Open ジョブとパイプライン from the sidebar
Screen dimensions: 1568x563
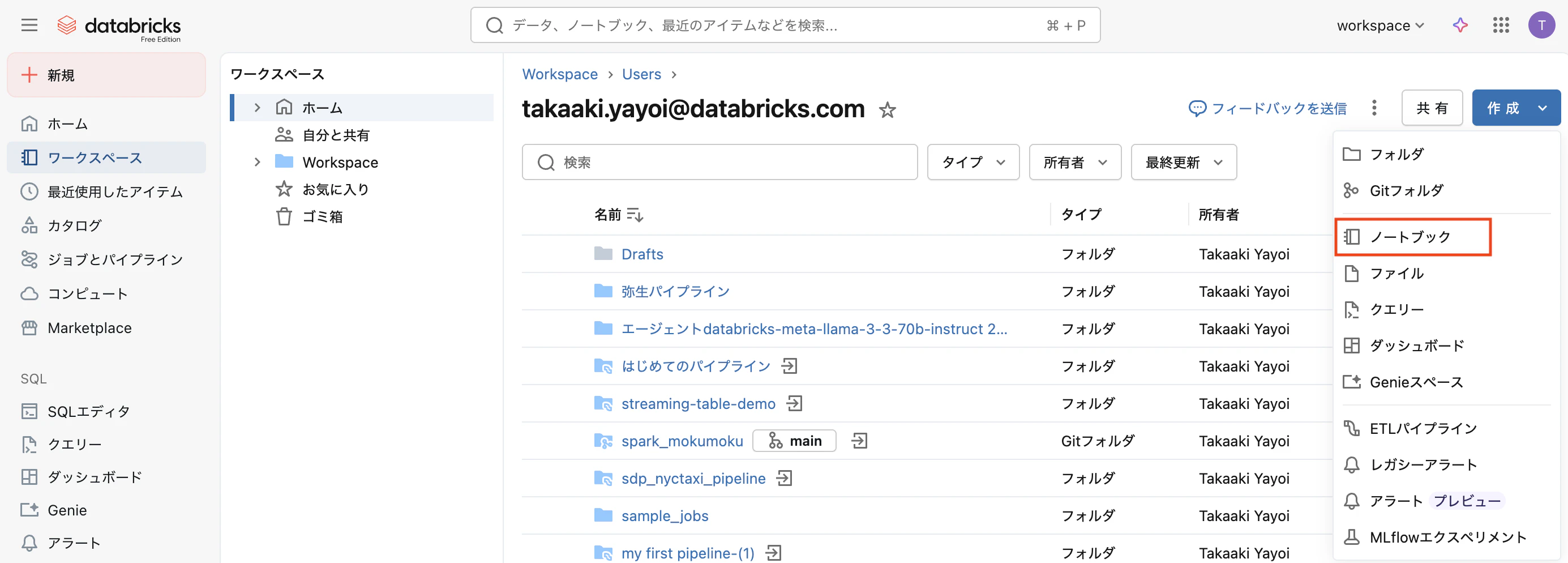(x=114, y=259)
